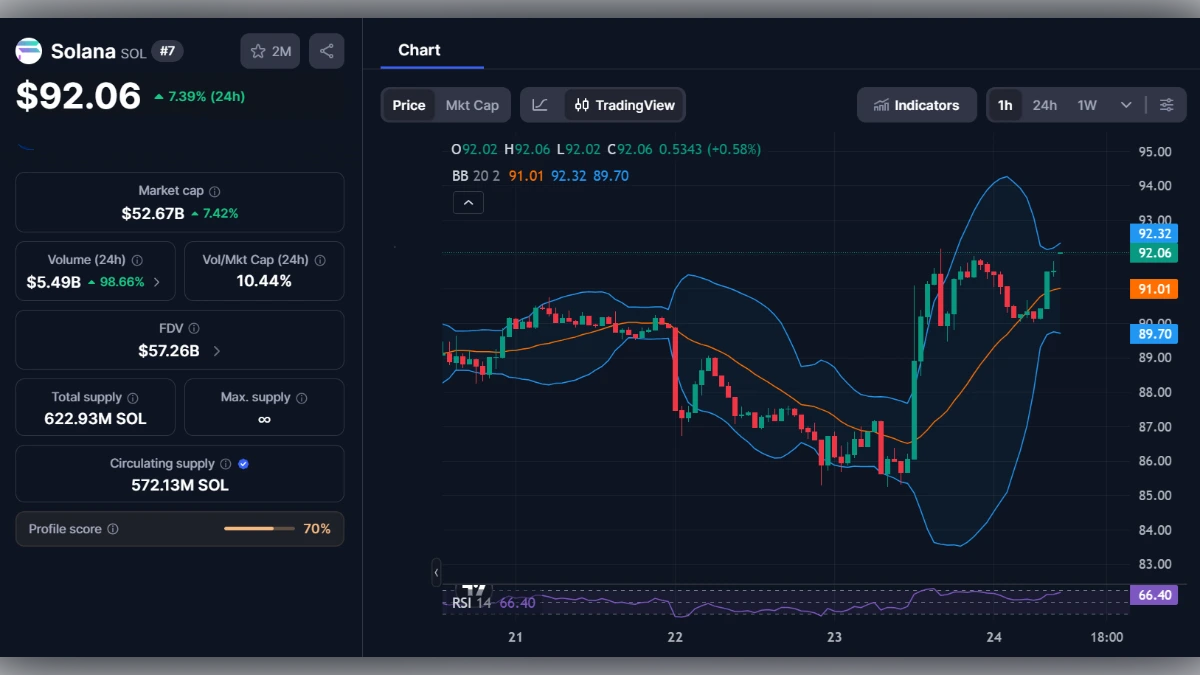The image size is (1200, 675).
Task: Collapse the OHLC legend with the up arrow
Action: coord(468,202)
